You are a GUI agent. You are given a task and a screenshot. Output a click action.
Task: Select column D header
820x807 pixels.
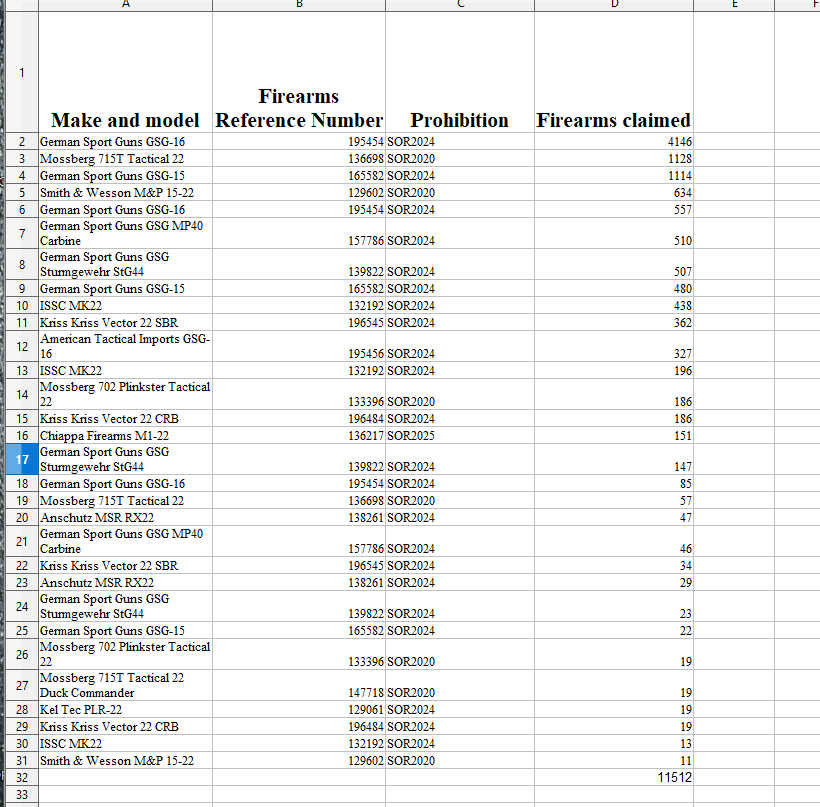click(614, 5)
